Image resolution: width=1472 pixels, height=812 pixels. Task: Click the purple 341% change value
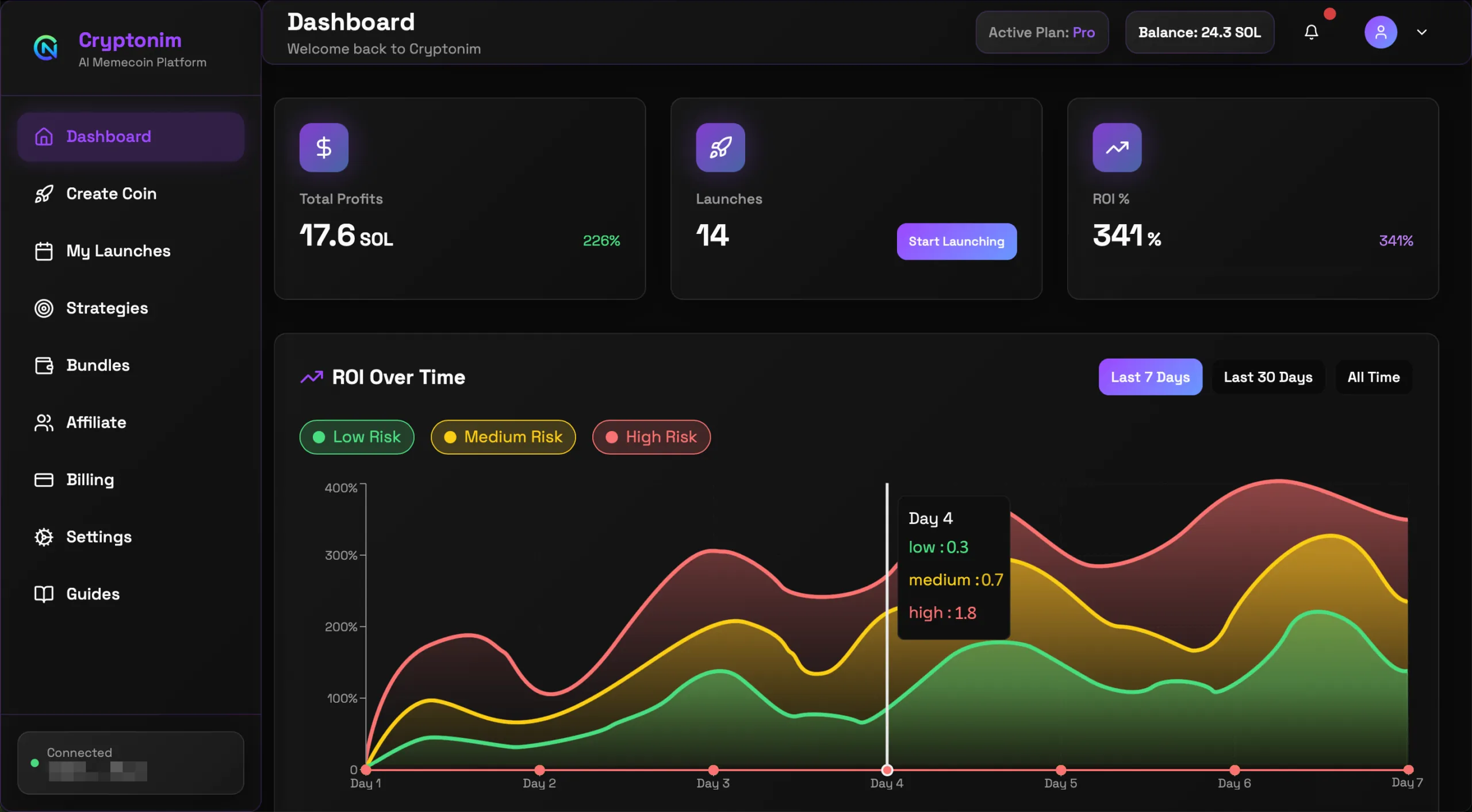[1396, 241]
